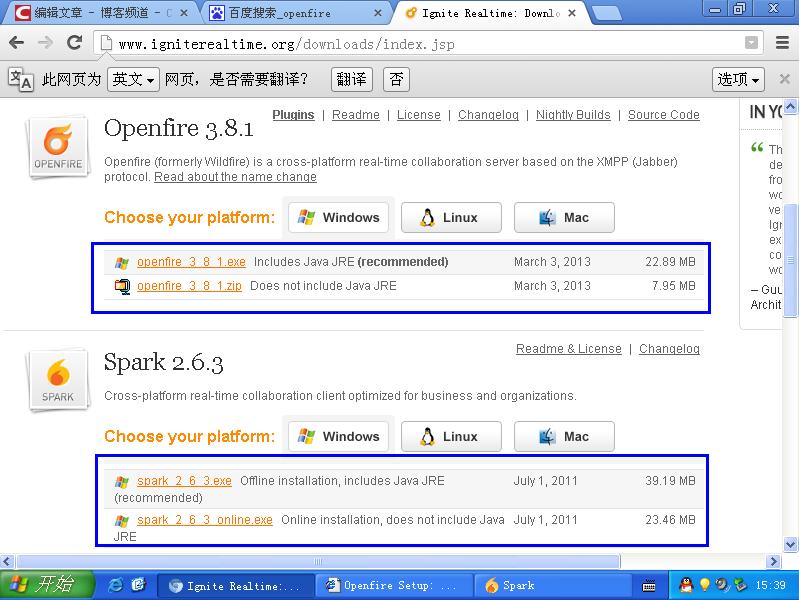Download spark_2_6_3_online.exe
The width and height of the screenshot is (799, 600).
(204, 520)
